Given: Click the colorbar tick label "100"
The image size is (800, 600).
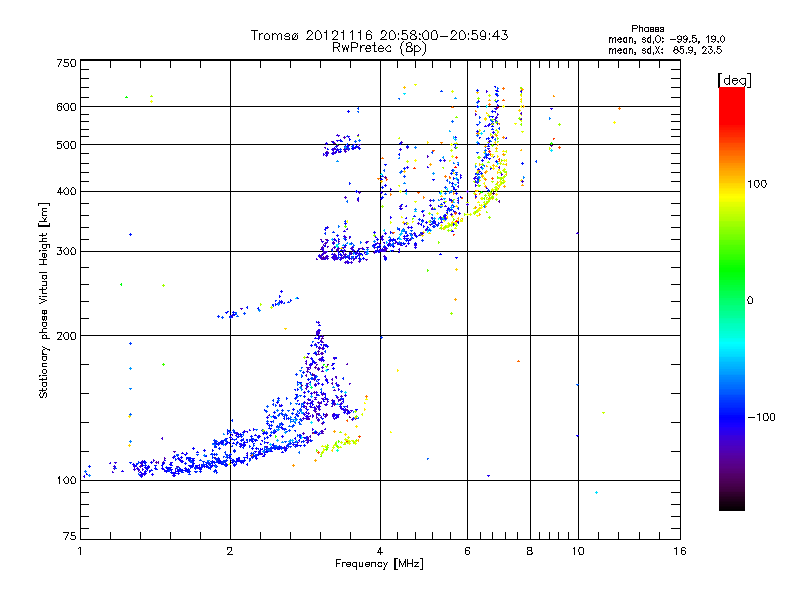Looking at the screenshot, I should (757, 184).
